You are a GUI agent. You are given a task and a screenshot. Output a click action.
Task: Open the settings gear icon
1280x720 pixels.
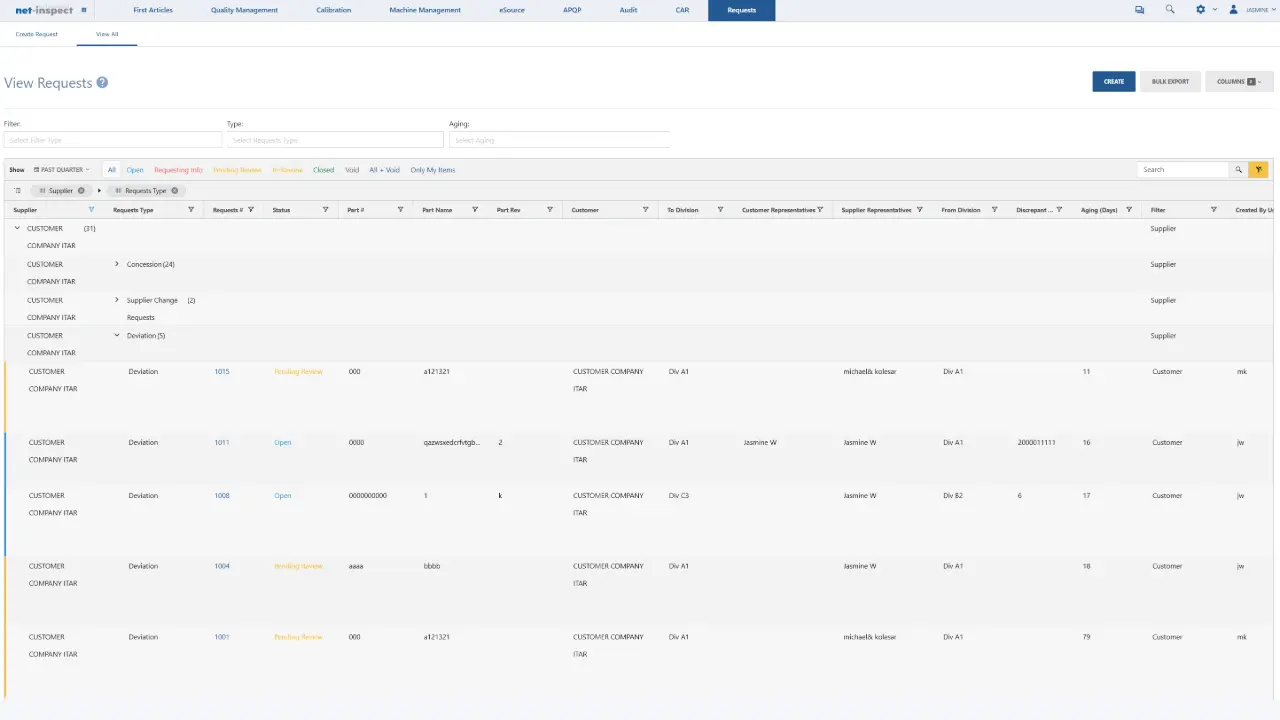[x=1199, y=9]
